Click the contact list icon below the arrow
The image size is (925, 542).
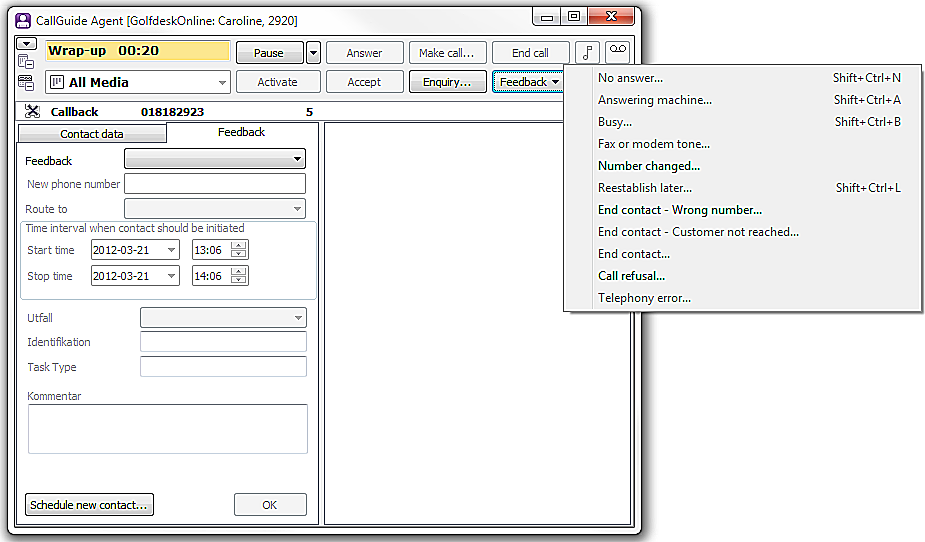click(26, 61)
